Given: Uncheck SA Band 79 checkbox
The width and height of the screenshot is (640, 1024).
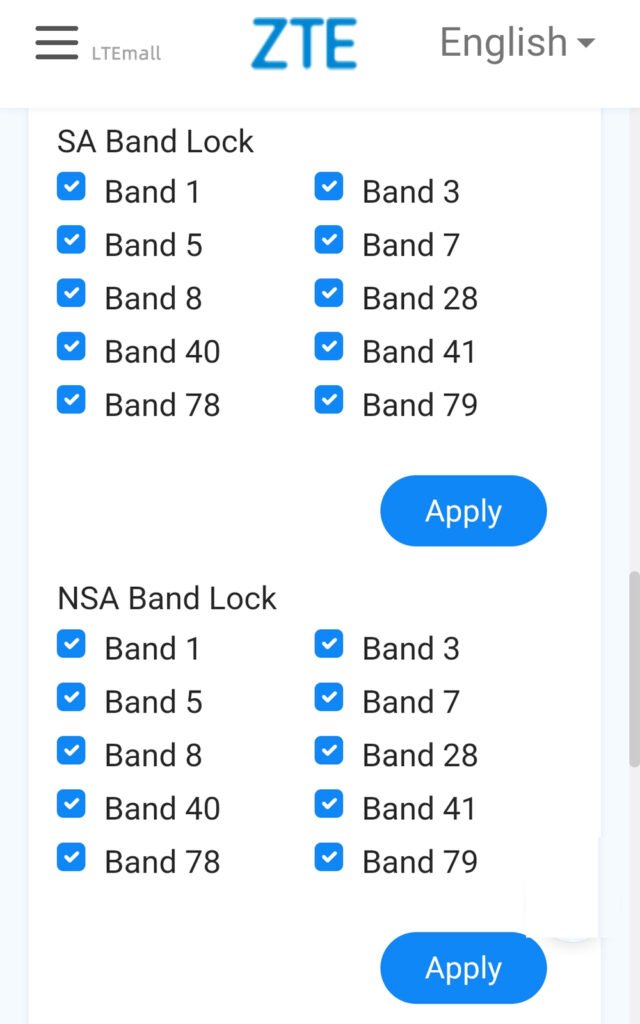Looking at the screenshot, I should pos(329,401).
